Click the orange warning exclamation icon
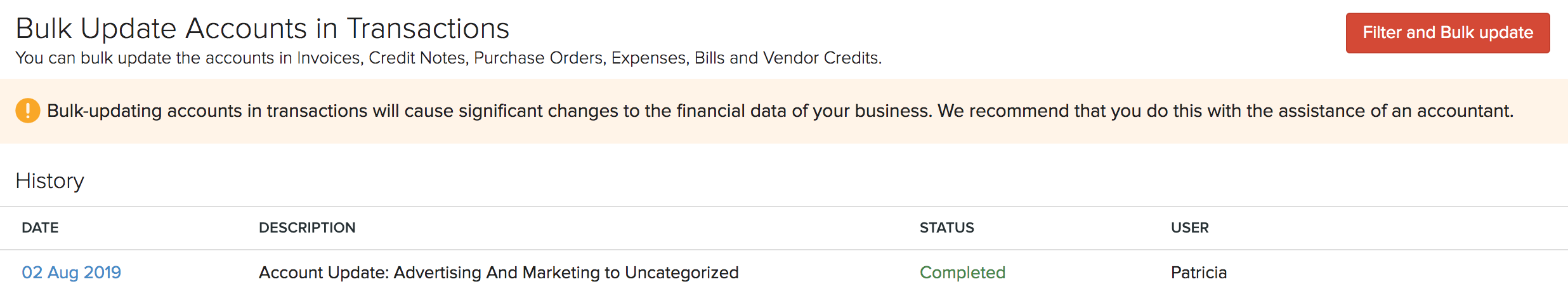 [x=28, y=111]
